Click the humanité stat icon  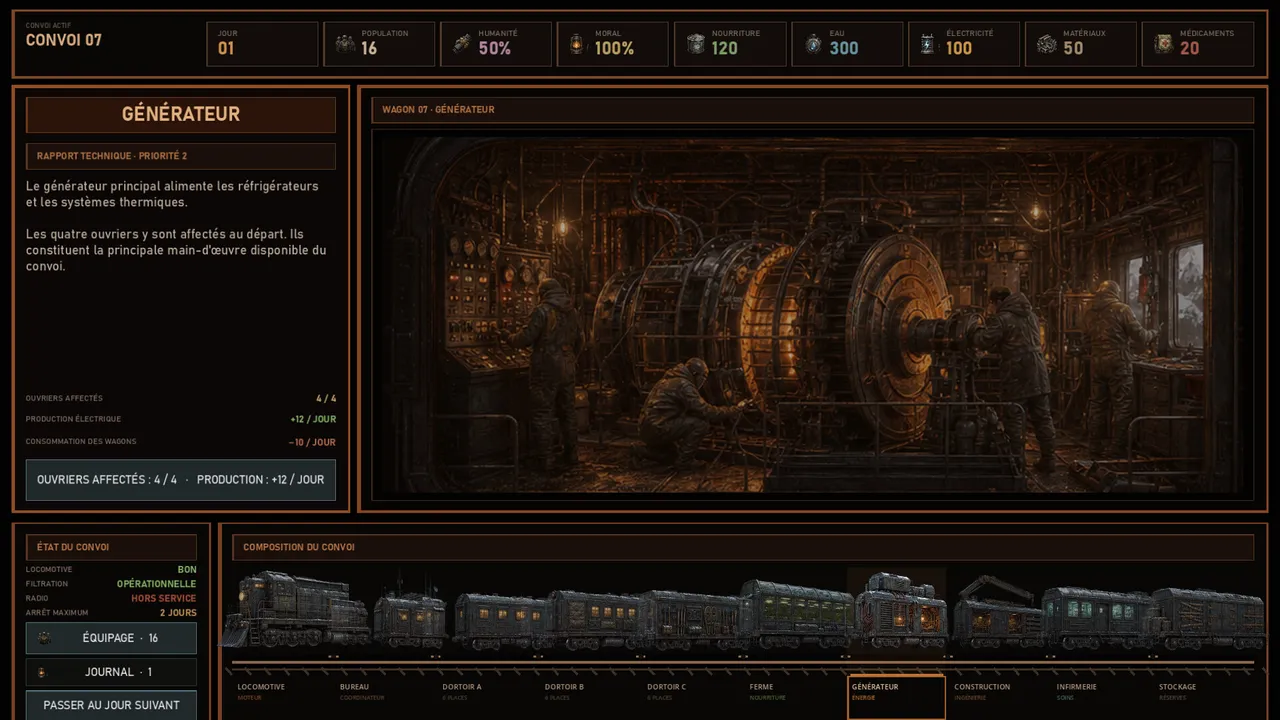point(462,44)
